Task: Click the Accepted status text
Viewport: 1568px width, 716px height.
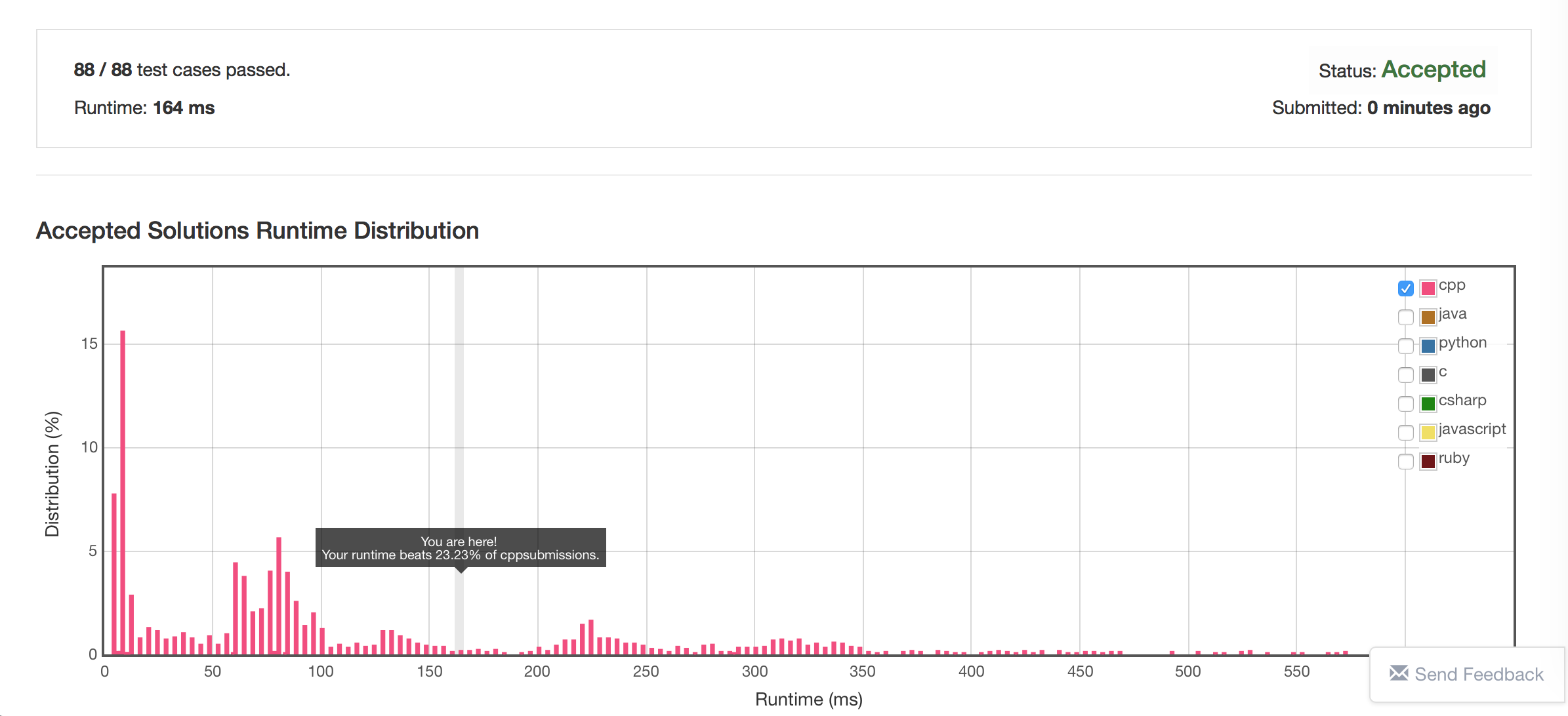Action: (x=1434, y=70)
